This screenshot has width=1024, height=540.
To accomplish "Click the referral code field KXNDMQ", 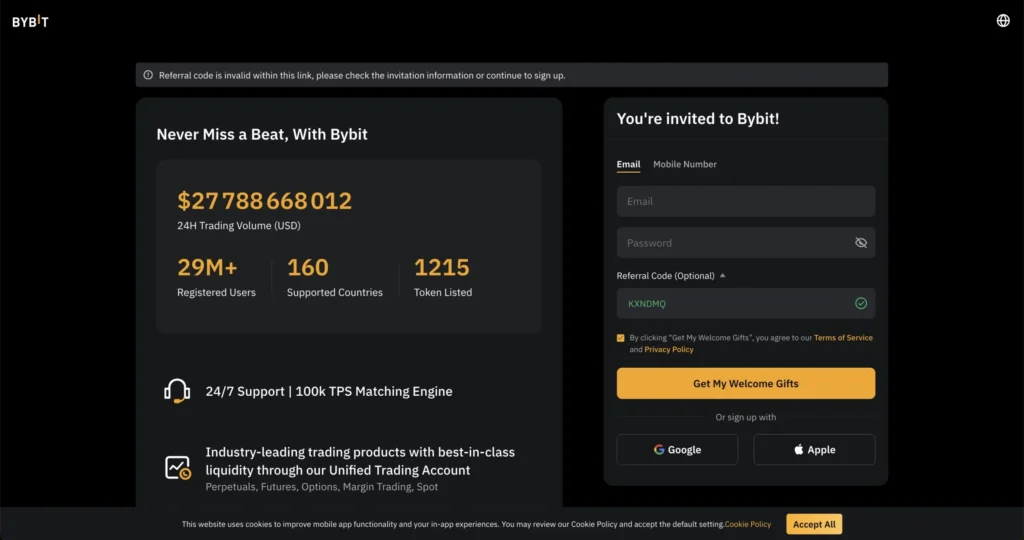I will point(746,304).
